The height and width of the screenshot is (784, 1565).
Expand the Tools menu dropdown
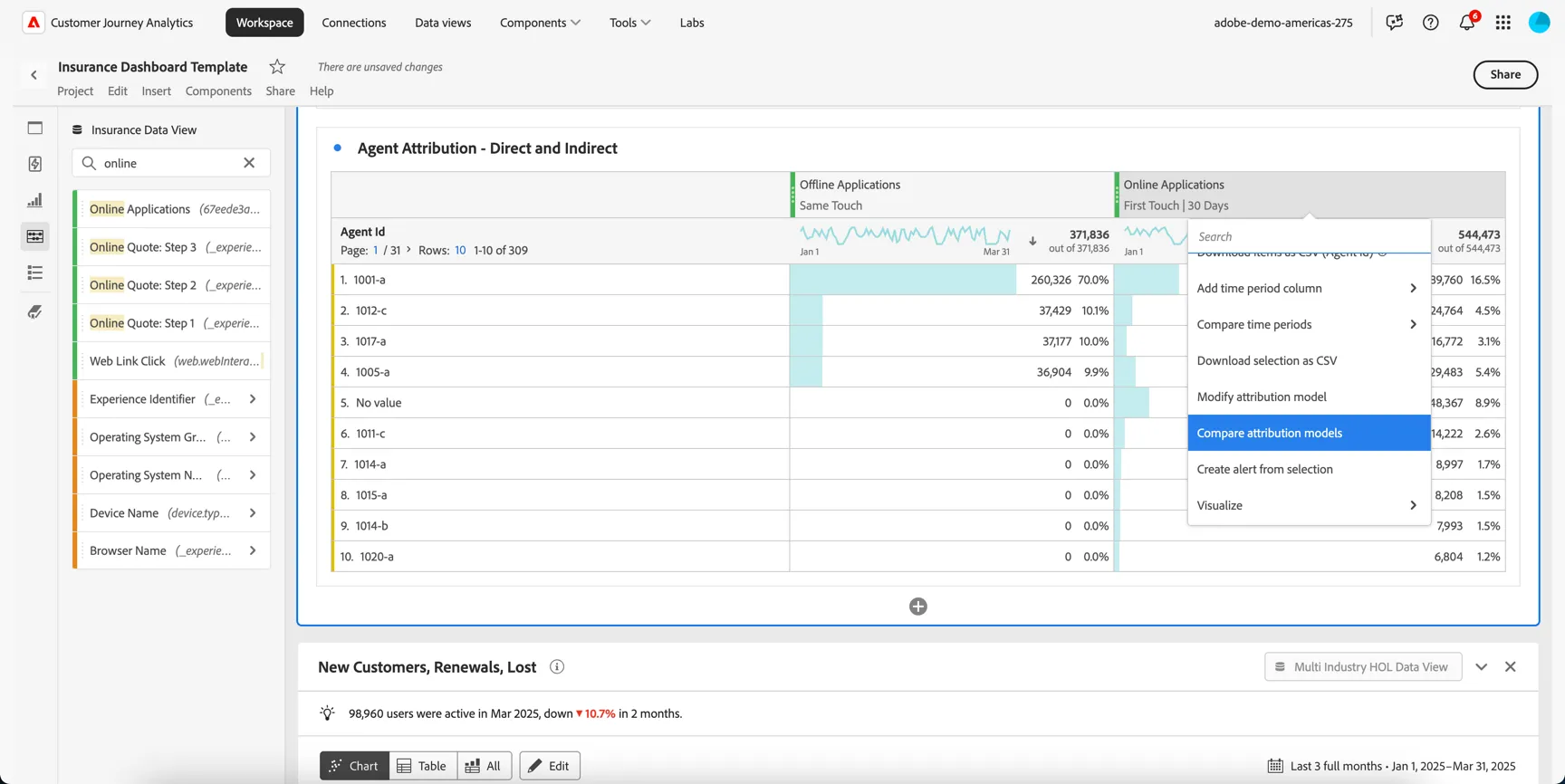click(x=630, y=23)
